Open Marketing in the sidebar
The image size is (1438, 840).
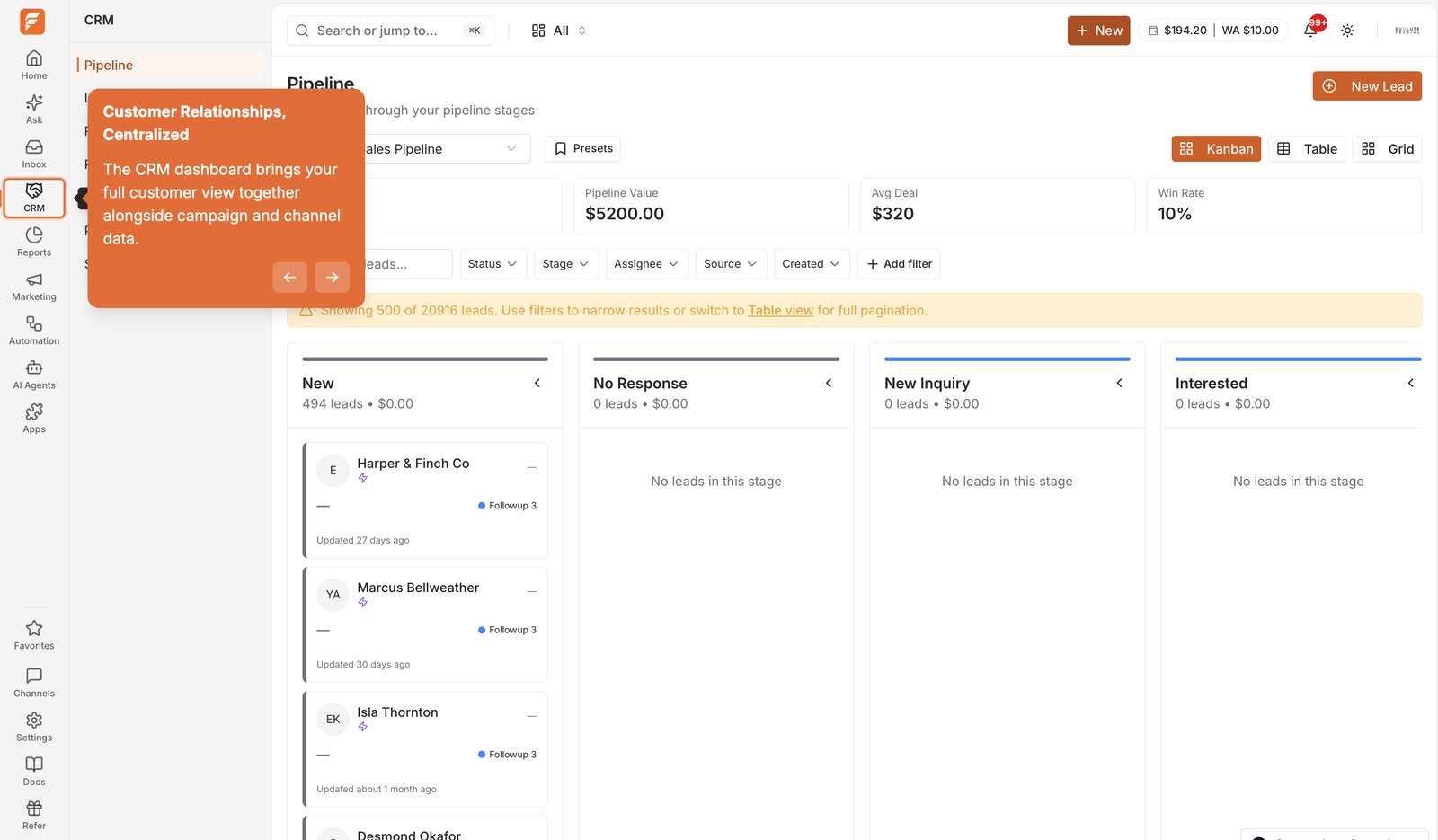[34, 286]
